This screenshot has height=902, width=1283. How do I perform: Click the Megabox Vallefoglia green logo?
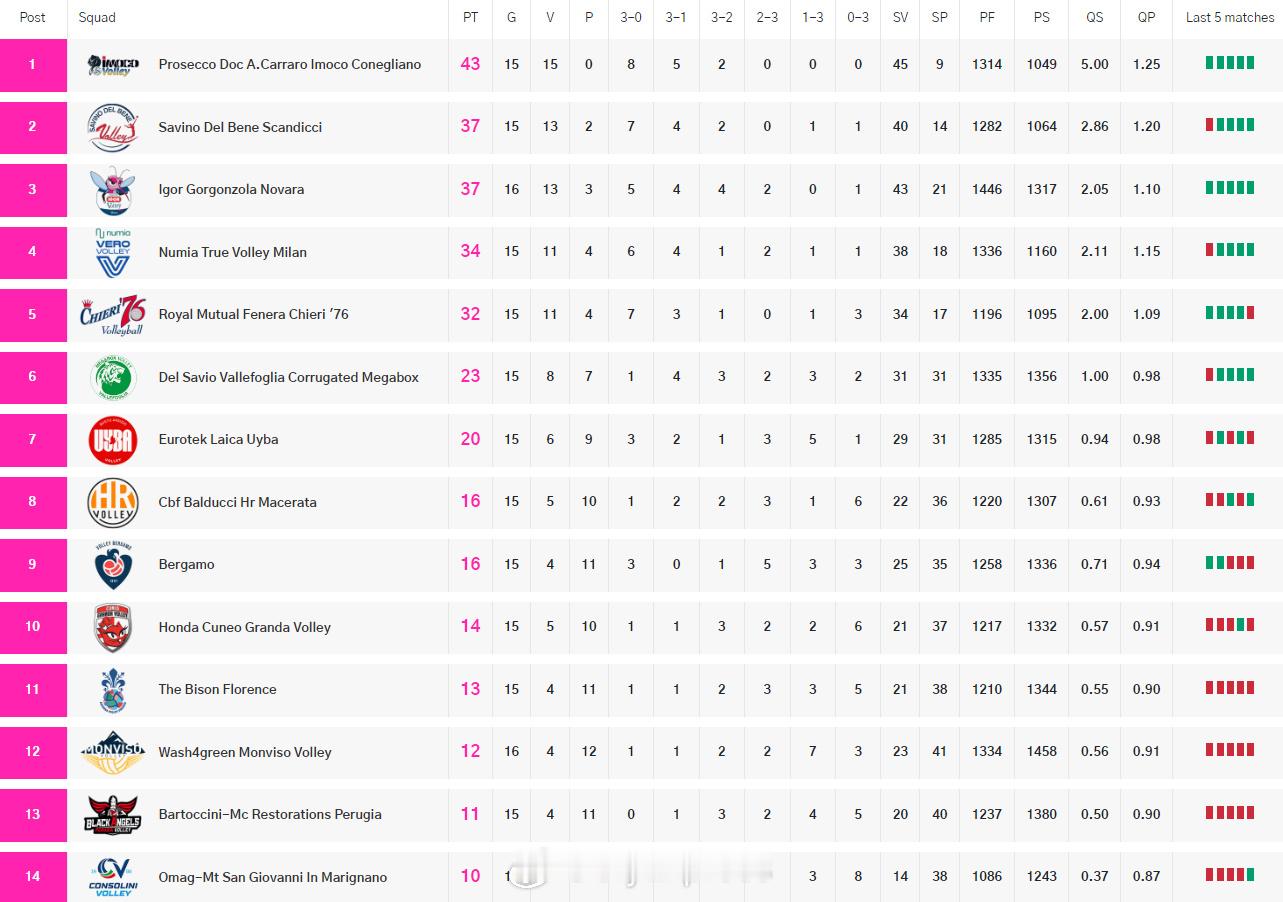[113, 377]
